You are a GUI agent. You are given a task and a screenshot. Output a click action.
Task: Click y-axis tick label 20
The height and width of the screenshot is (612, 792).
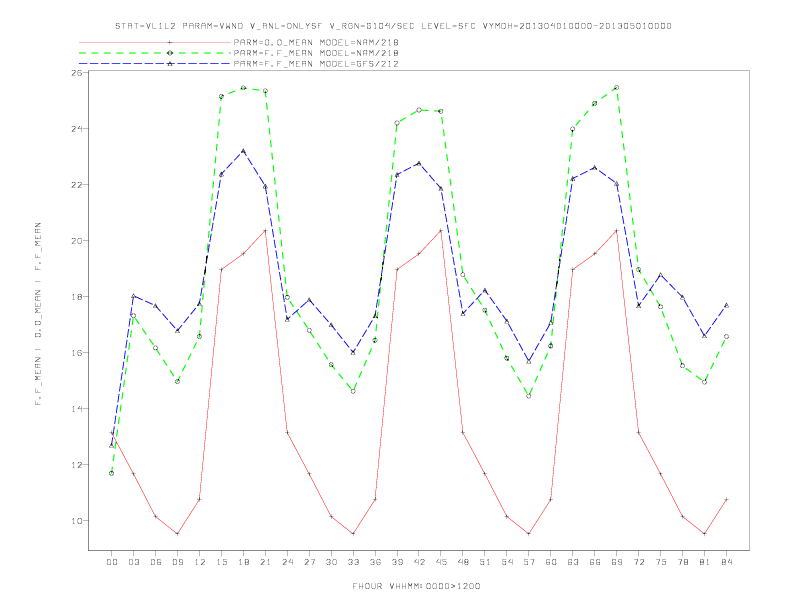click(x=77, y=241)
